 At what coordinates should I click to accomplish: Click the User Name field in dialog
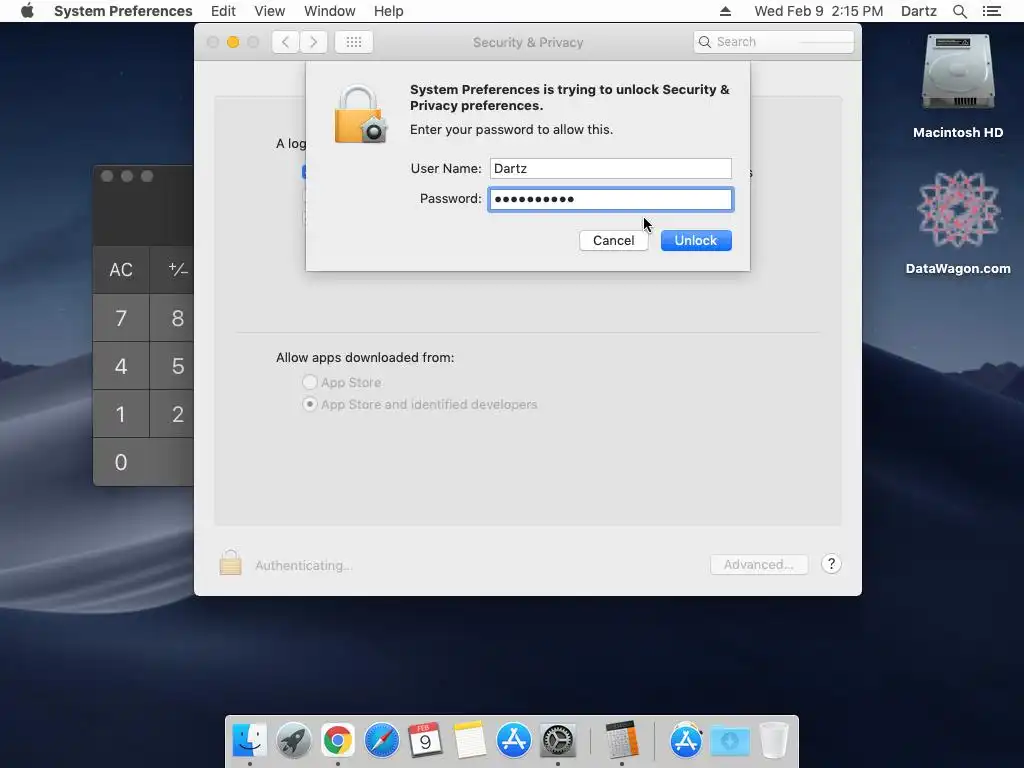pyautogui.click(x=611, y=168)
